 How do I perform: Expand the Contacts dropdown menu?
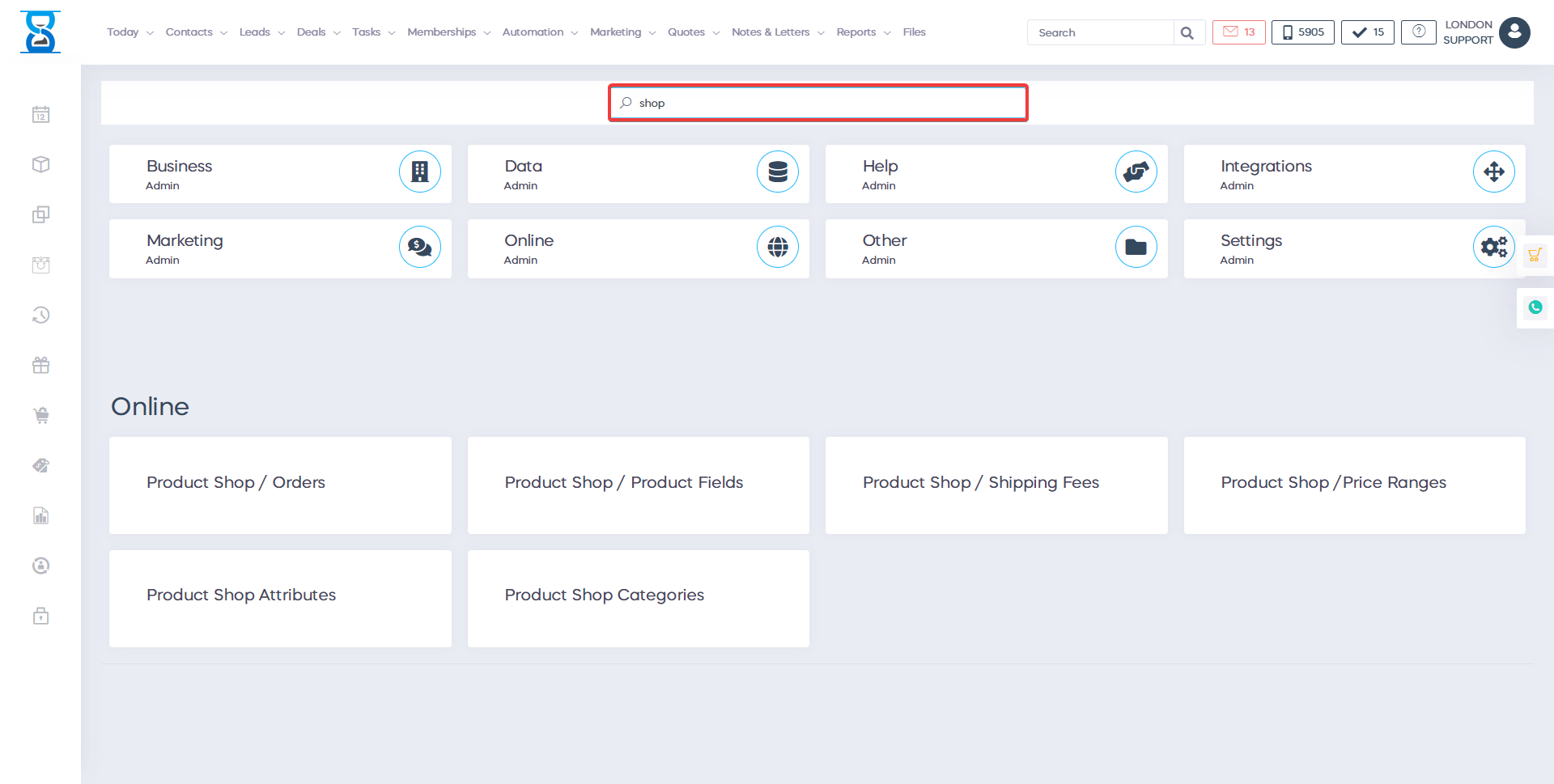tap(196, 32)
